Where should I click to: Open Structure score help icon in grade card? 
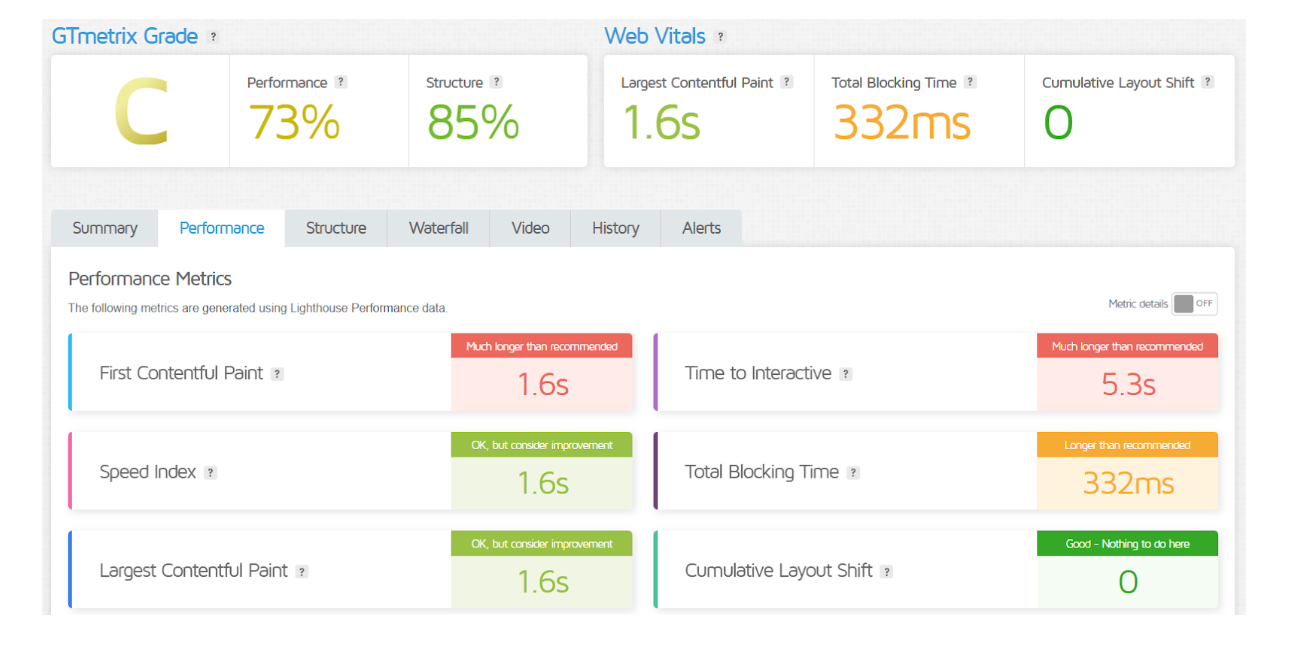coord(496,82)
